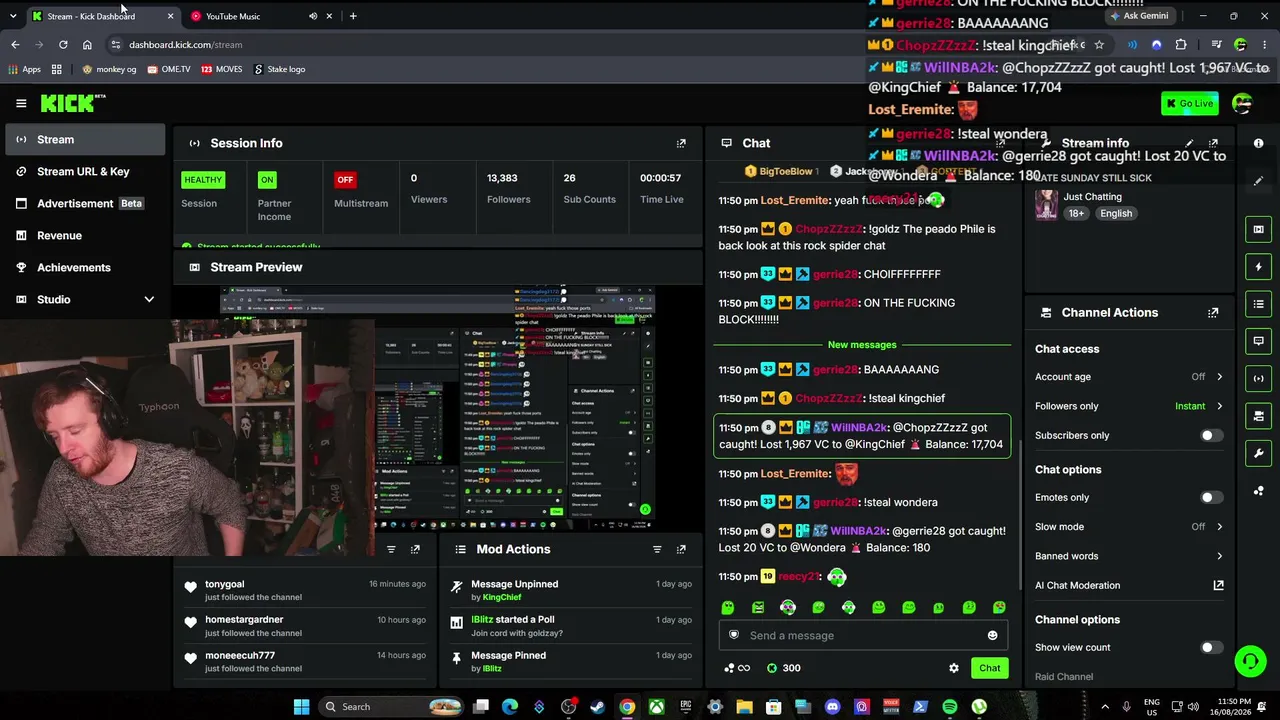Pop out the Session Info panel
The width and height of the screenshot is (1280, 720).
[681, 143]
